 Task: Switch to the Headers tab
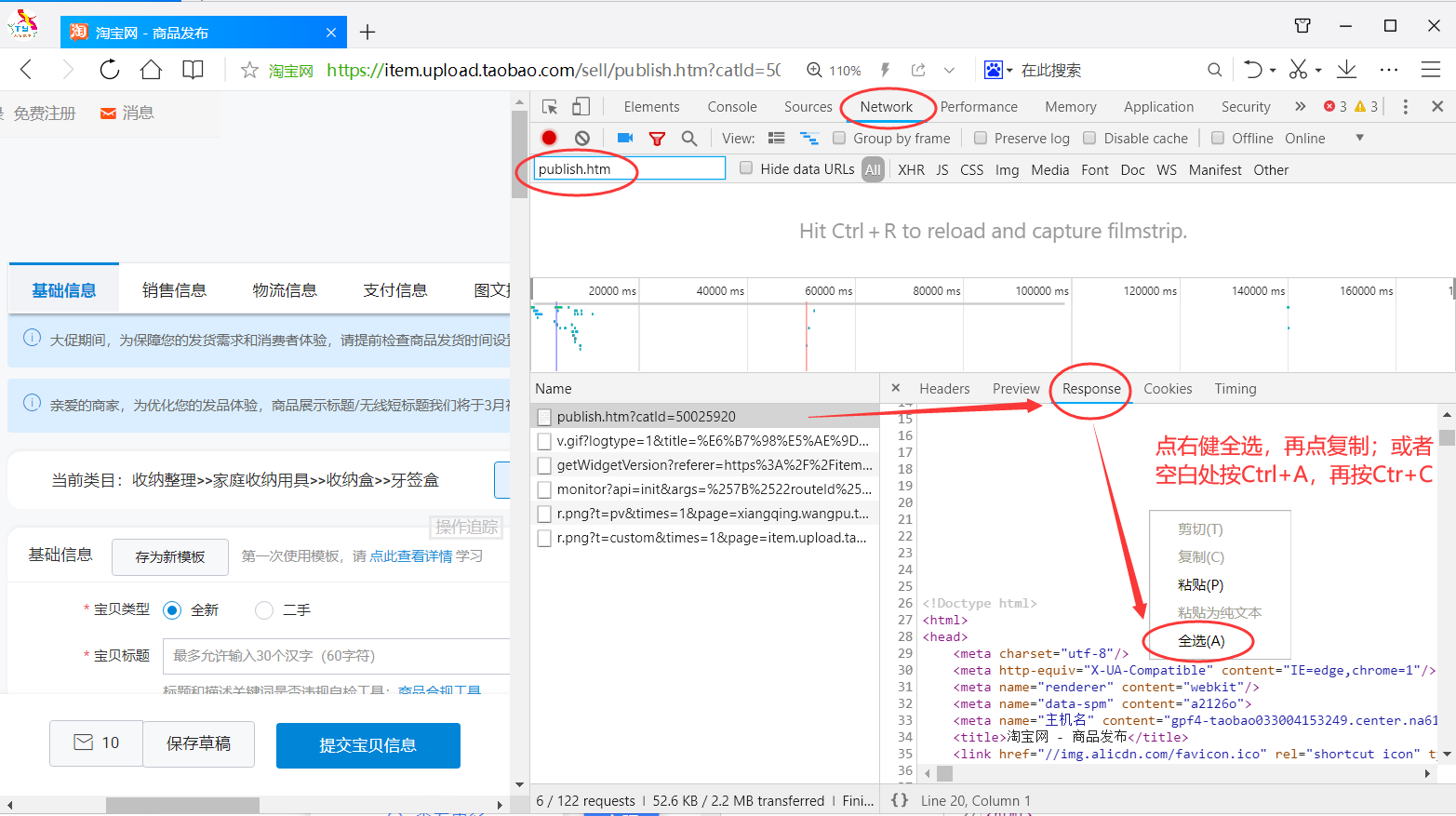click(x=944, y=389)
